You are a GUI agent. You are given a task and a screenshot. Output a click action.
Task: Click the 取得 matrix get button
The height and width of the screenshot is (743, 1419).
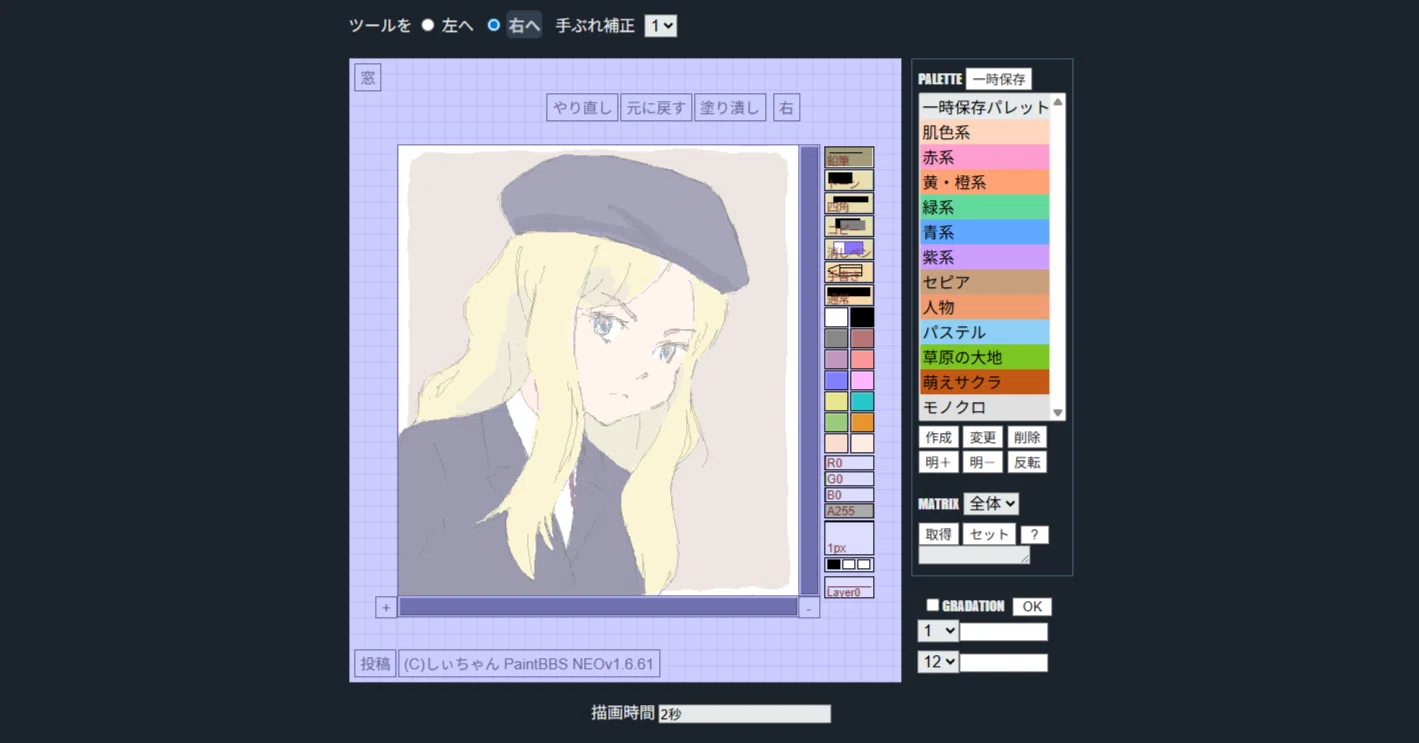coord(938,534)
